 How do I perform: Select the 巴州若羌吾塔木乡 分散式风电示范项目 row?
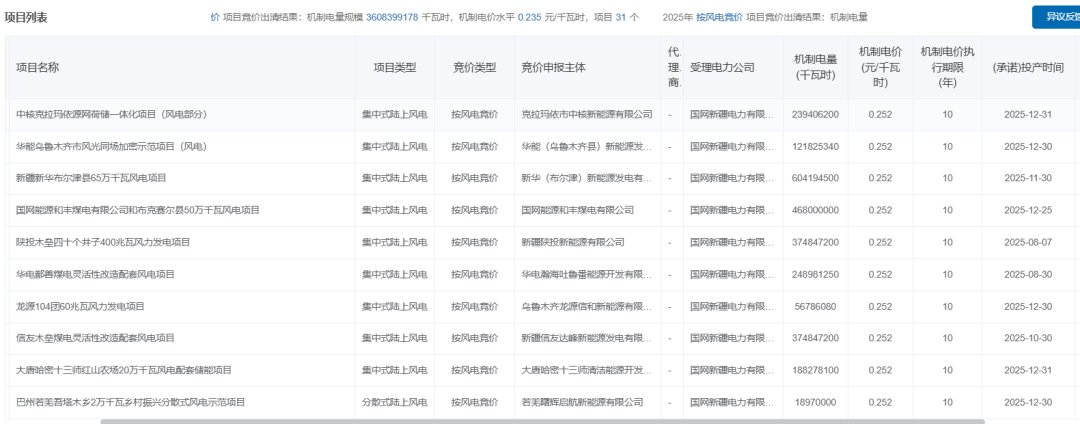130,403
